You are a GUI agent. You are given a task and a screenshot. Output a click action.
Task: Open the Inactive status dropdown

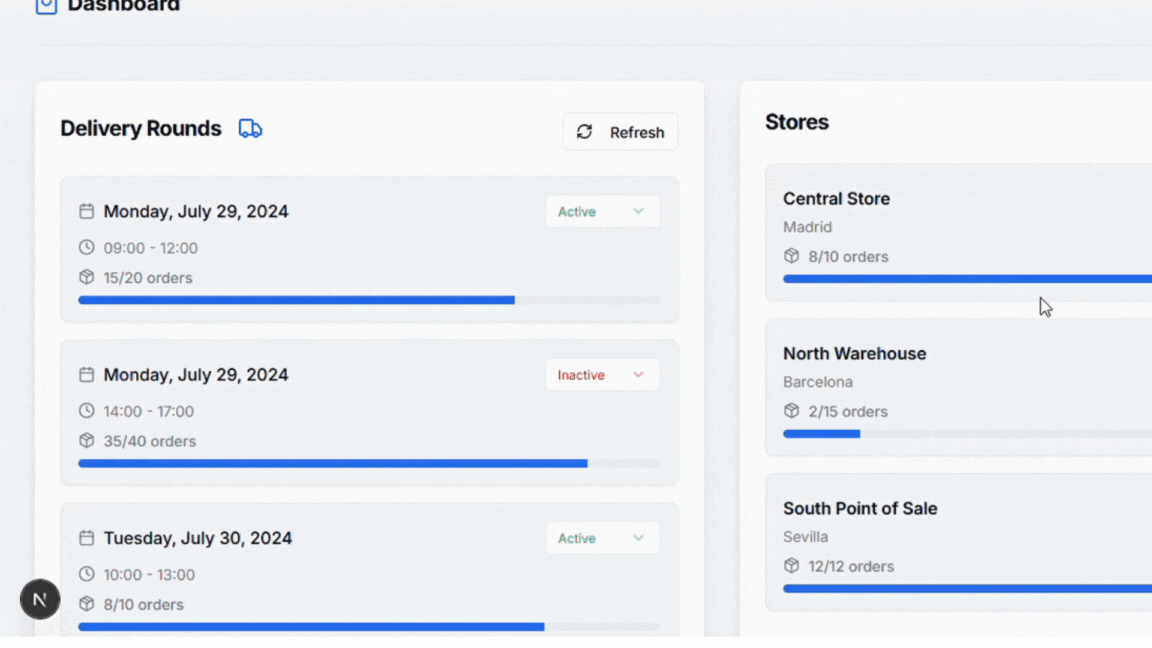click(602, 375)
